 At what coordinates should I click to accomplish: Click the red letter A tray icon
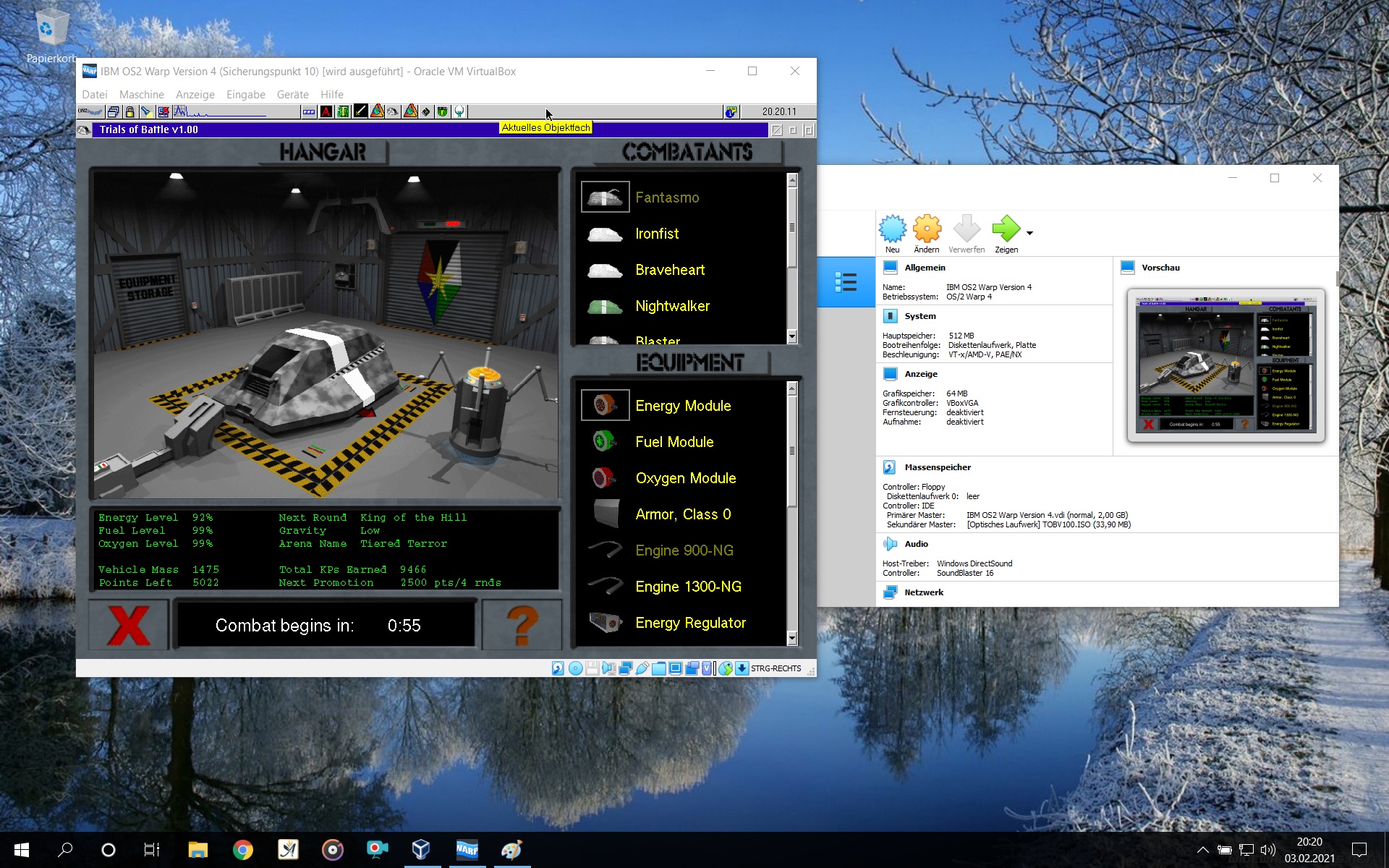click(326, 111)
